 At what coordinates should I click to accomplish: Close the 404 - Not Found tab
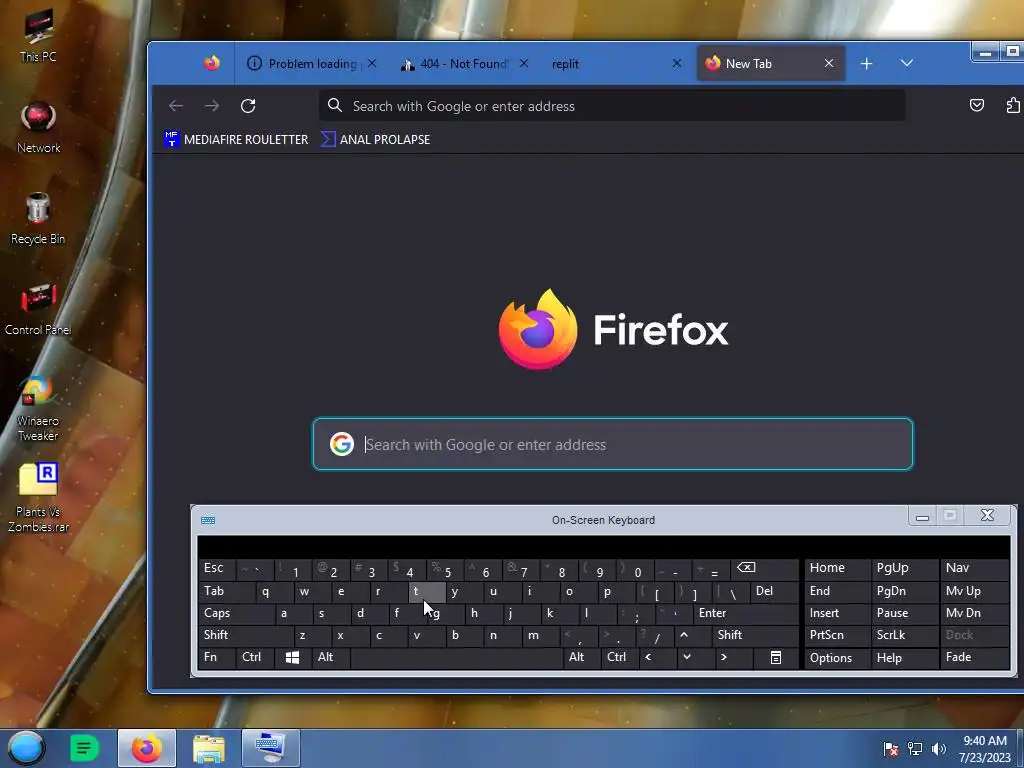point(524,63)
